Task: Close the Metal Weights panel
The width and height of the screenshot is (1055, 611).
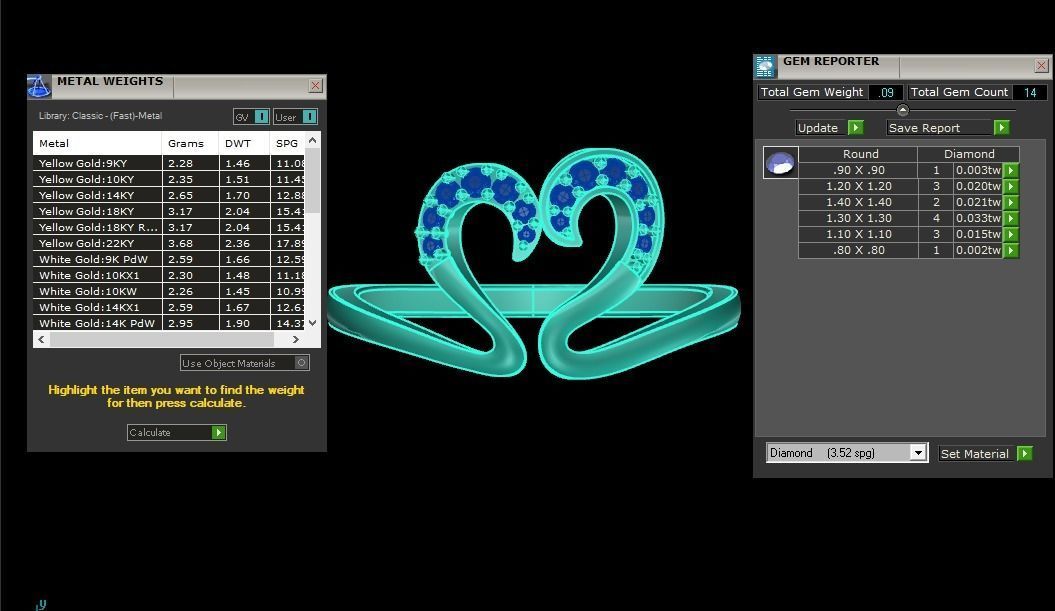Action: click(x=315, y=85)
